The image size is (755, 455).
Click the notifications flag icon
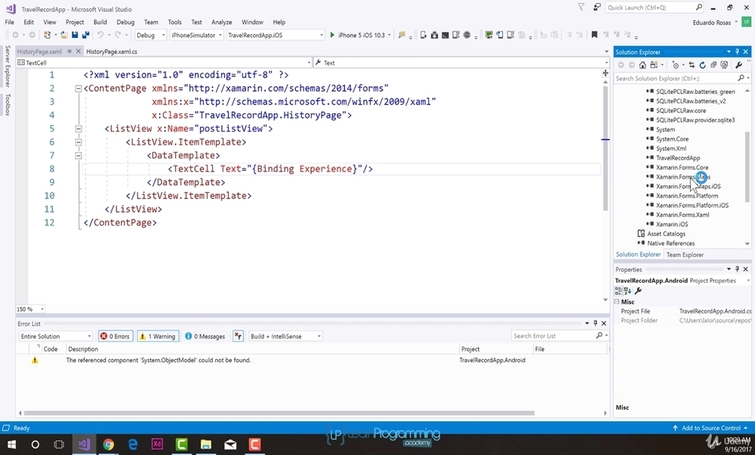pyautogui.click(x=581, y=7)
